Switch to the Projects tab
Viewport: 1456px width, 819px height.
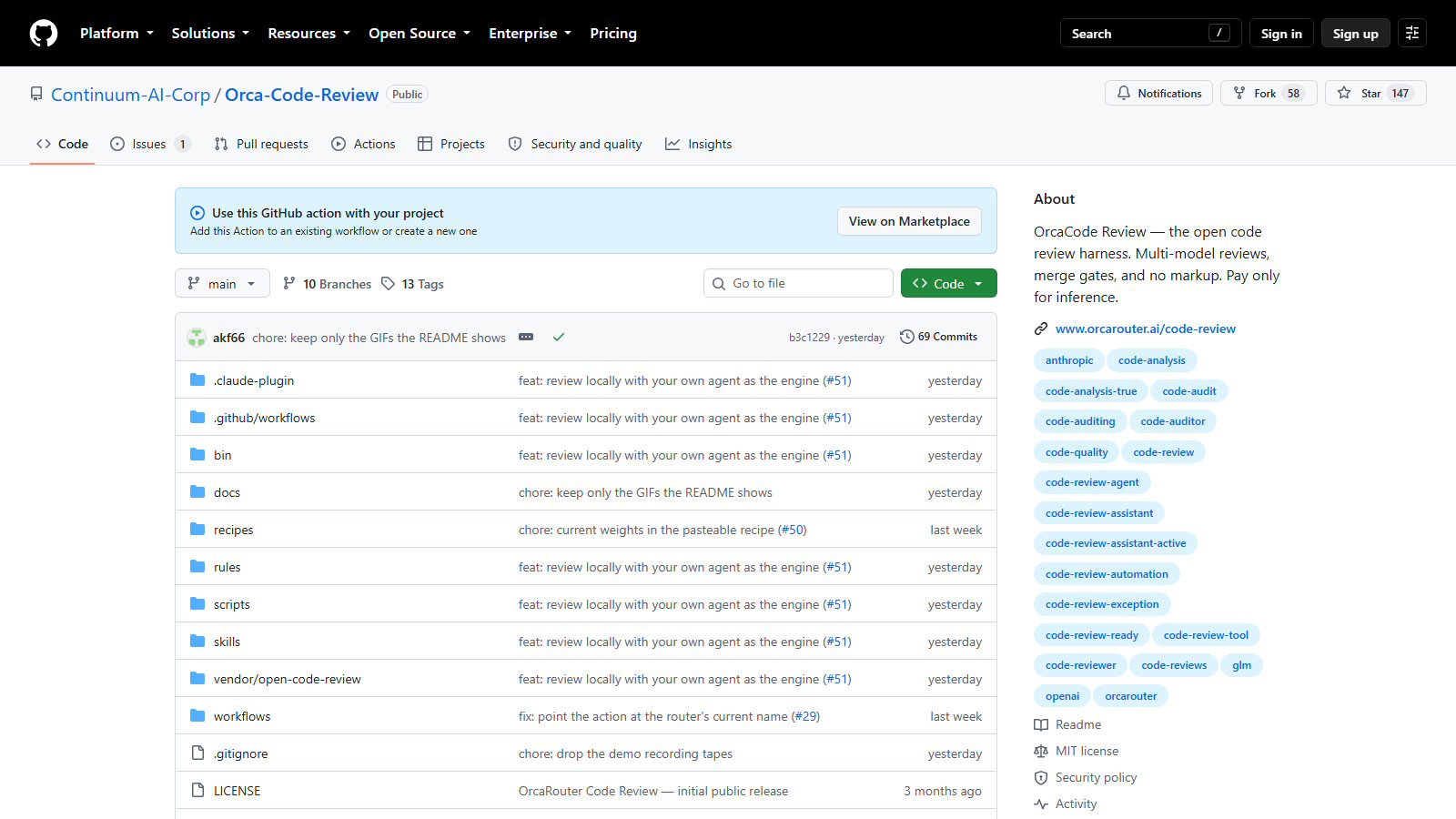(x=451, y=145)
